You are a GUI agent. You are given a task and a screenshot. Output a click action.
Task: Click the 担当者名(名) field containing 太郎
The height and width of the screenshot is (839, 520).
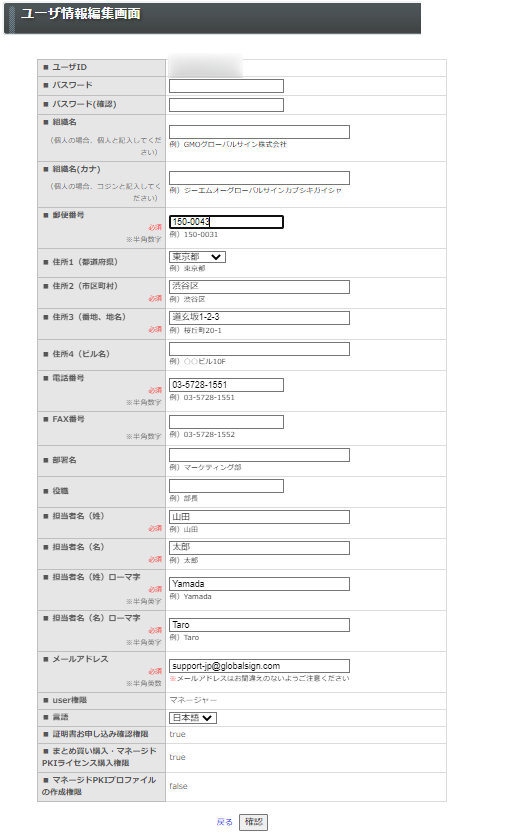259,548
